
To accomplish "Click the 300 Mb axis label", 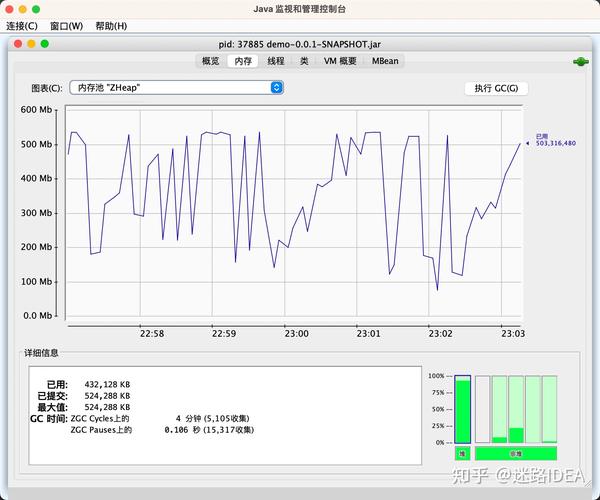I will point(36,213).
